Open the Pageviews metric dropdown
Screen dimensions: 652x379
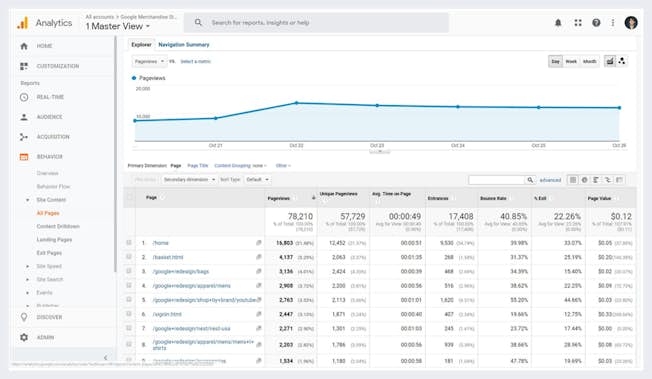(x=150, y=62)
